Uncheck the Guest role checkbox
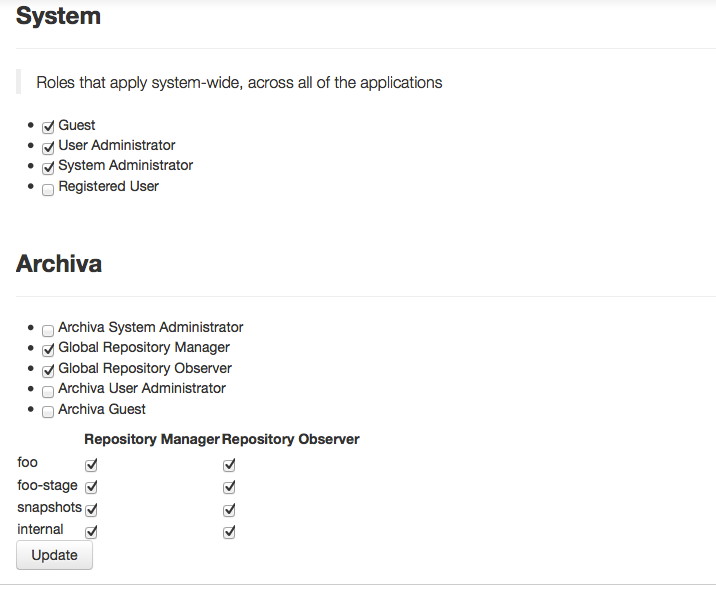716x593 pixels. (48, 127)
